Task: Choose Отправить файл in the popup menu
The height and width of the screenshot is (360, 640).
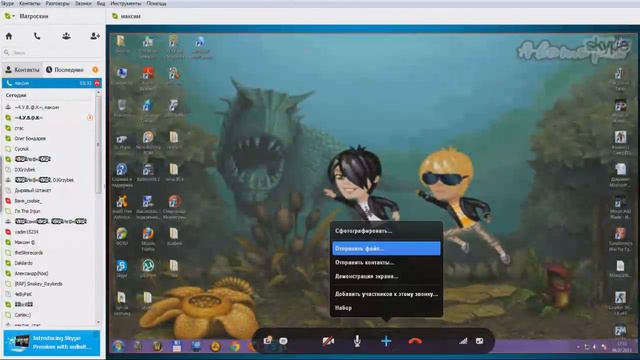Action: pyautogui.click(x=386, y=248)
